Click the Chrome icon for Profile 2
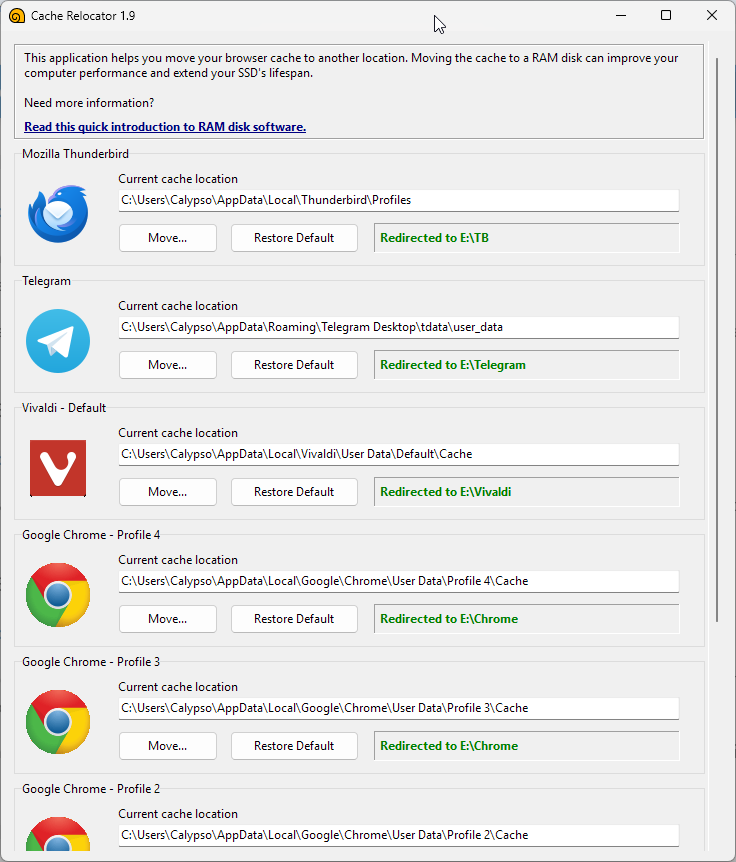The image size is (736, 862). [x=58, y=834]
